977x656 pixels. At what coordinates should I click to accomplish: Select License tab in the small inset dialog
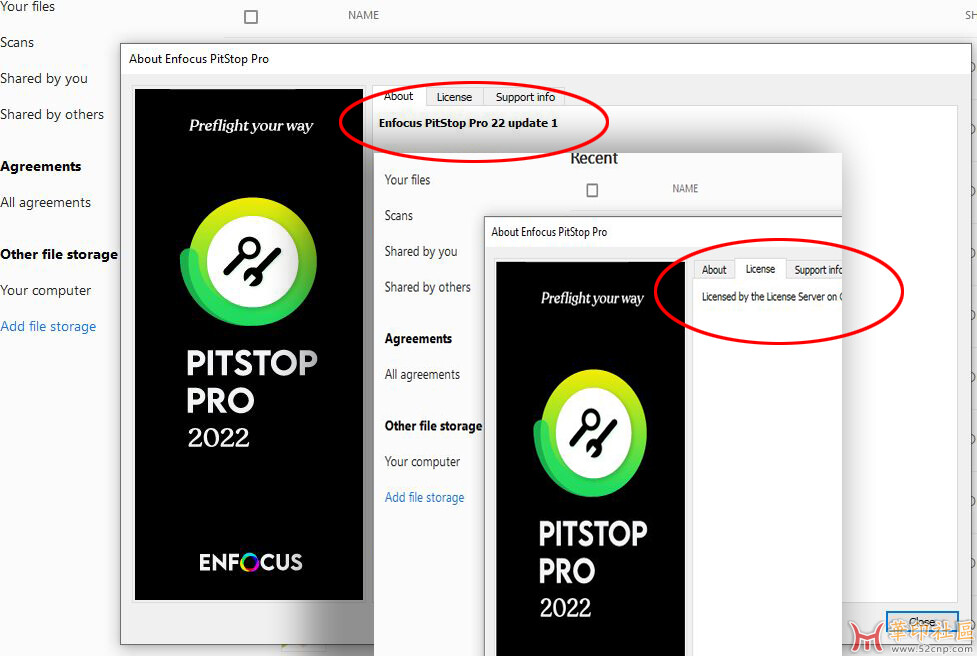pos(760,269)
